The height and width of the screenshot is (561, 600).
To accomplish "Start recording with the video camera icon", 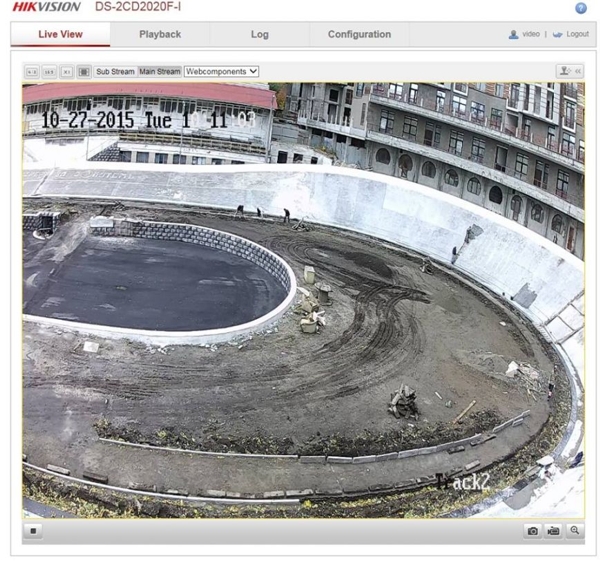I will (x=553, y=531).
